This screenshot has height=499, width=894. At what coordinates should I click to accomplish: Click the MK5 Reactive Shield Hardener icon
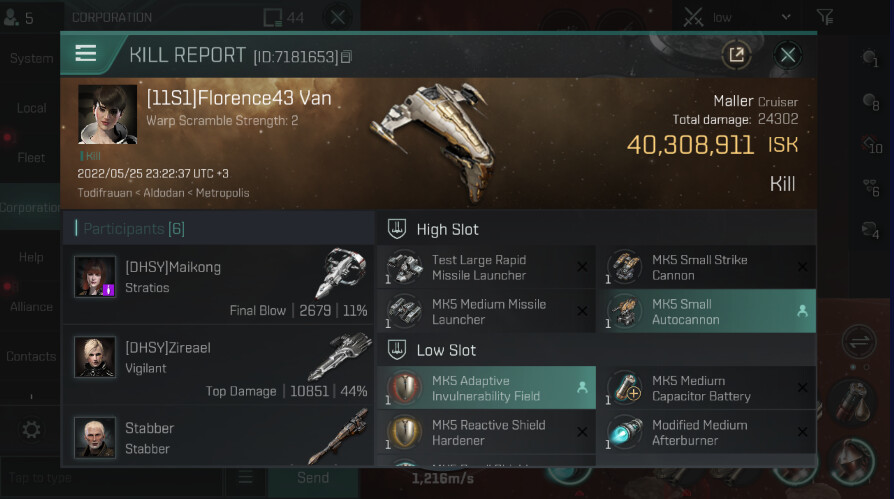click(404, 432)
